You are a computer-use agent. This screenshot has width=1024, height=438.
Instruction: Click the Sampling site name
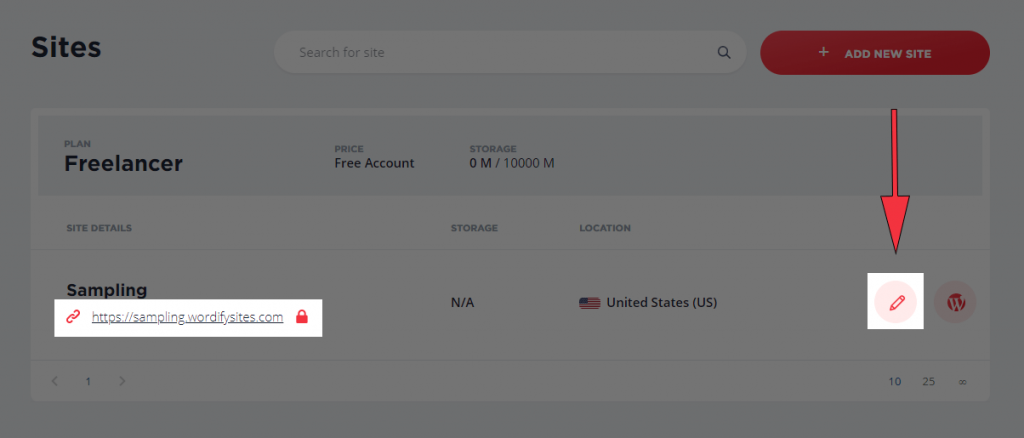(107, 290)
